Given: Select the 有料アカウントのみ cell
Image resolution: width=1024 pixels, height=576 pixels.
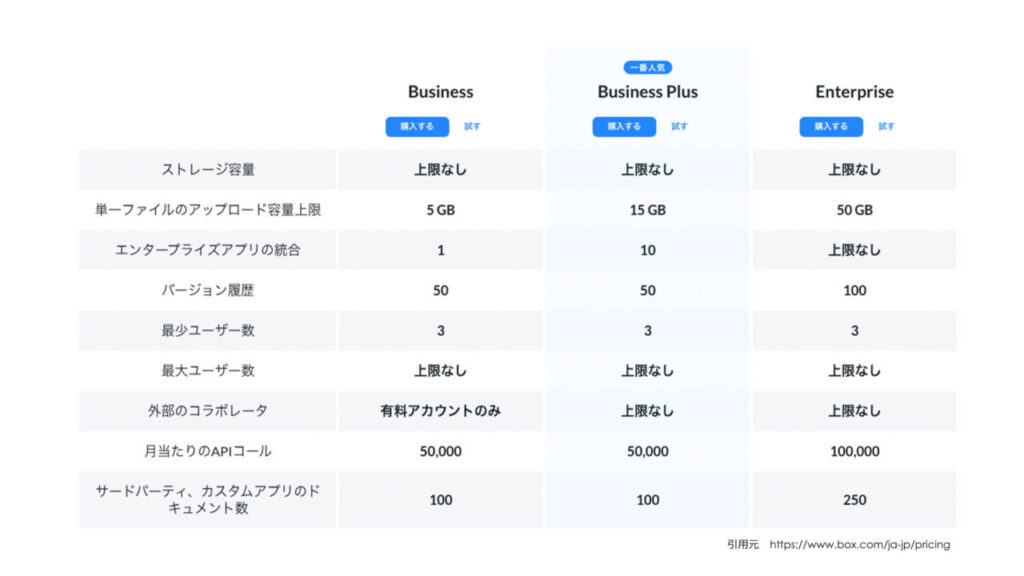Looking at the screenshot, I should click(x=441, y=411).
